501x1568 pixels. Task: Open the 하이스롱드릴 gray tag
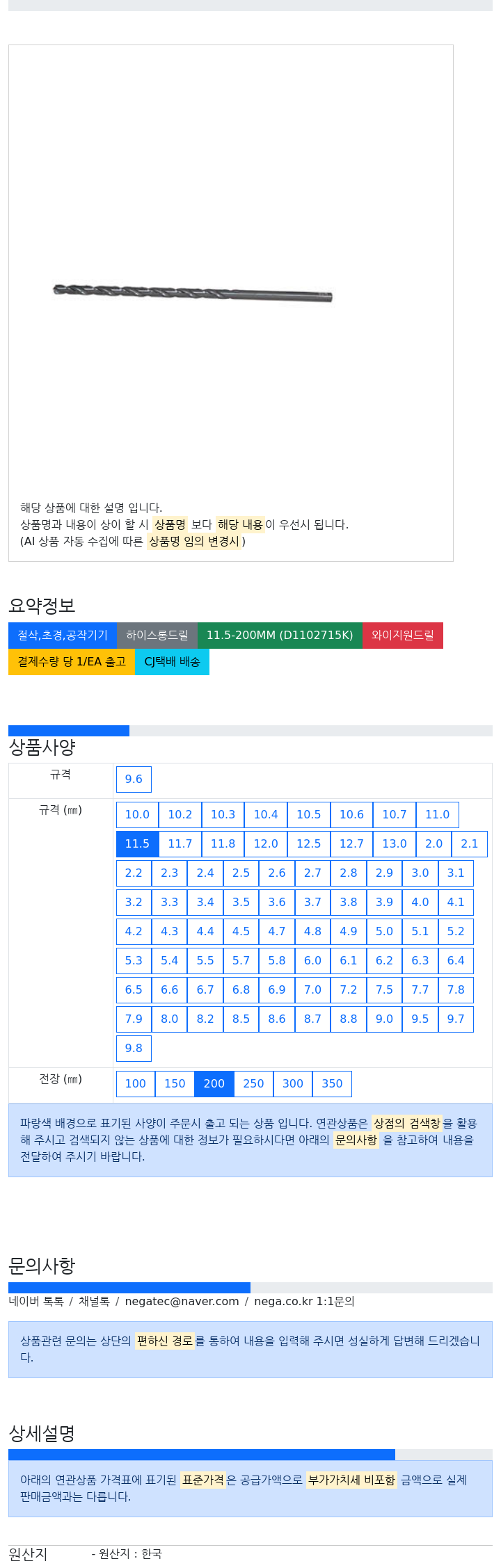tap(157, 636)
